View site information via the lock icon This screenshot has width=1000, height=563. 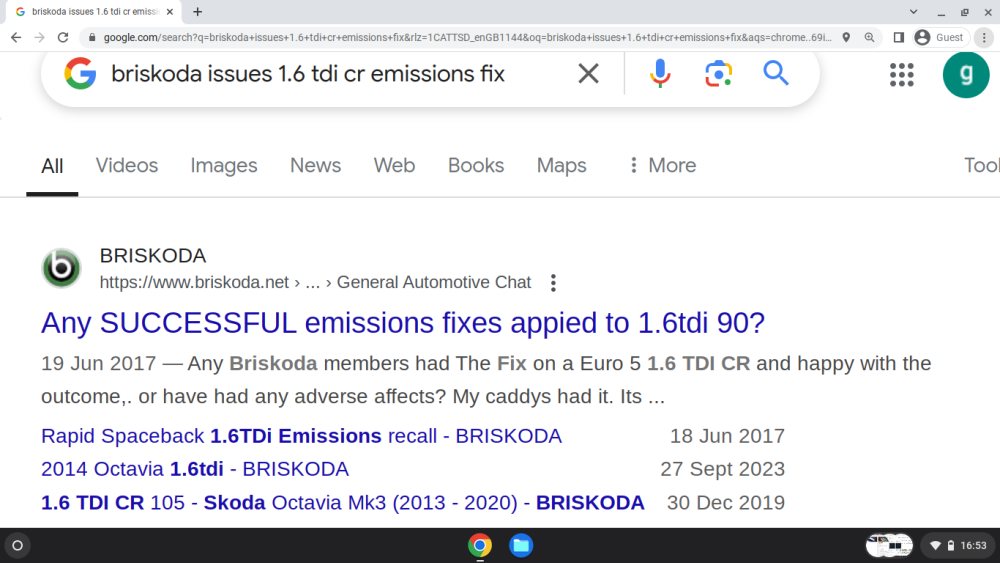pos(92,38)
